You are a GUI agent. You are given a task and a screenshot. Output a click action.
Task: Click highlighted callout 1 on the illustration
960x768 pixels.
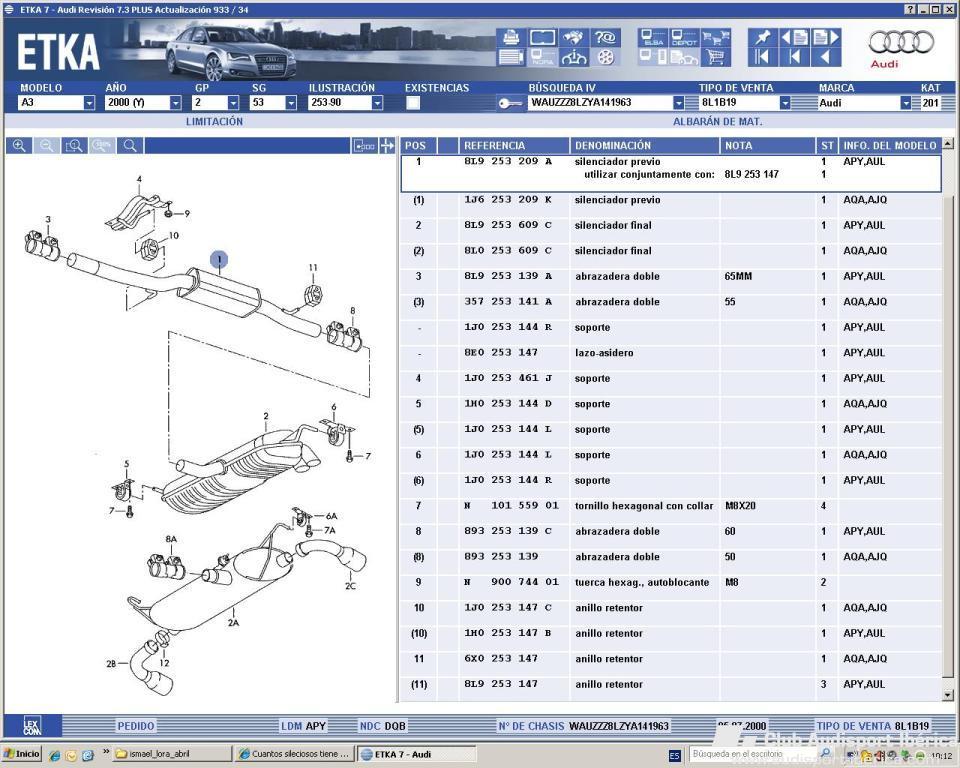[x=219, y=260]
